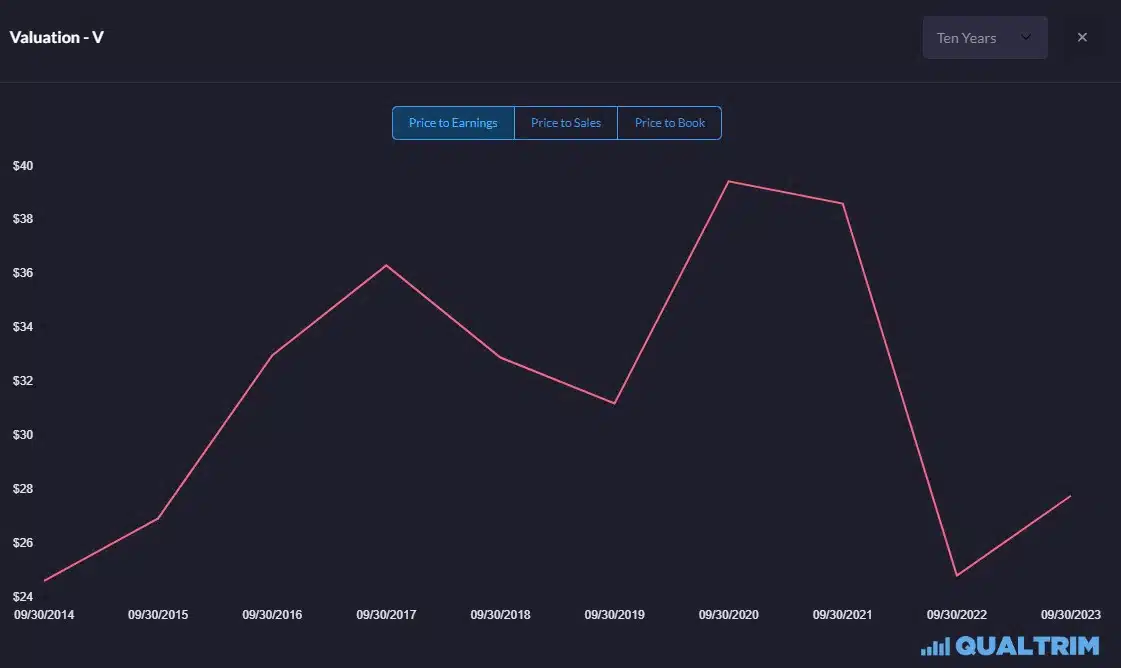This screenshot has width=1121, height=668.
Task: Click the 09/30/2014 x-axis date label
Action: [x=44, y=614]
